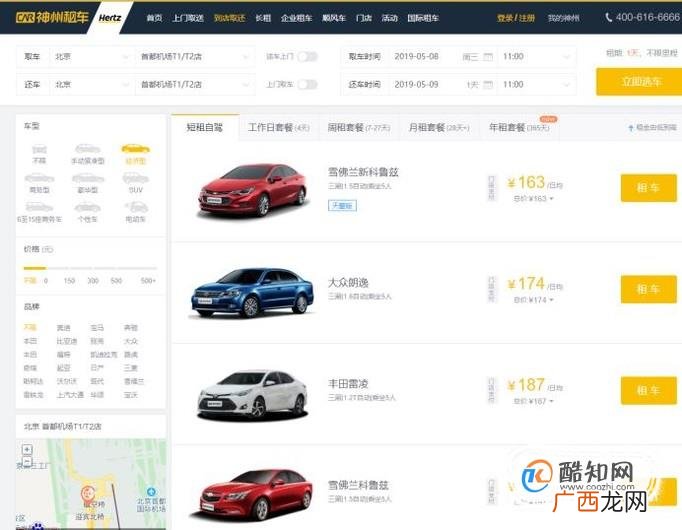Open pickup time dropdown in 取车时间 row

tap(536, 57)
